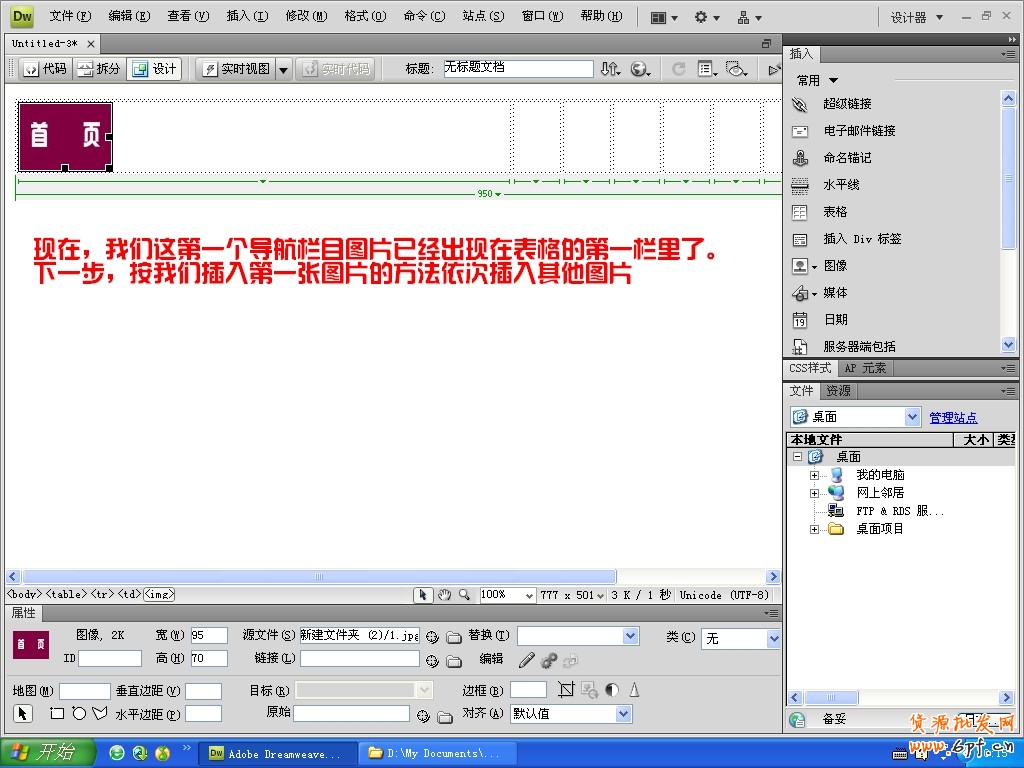Viewport: 1024px width, 768px height.
Task: Open the 修改 (Modify) menu
Action: point(306,16)
